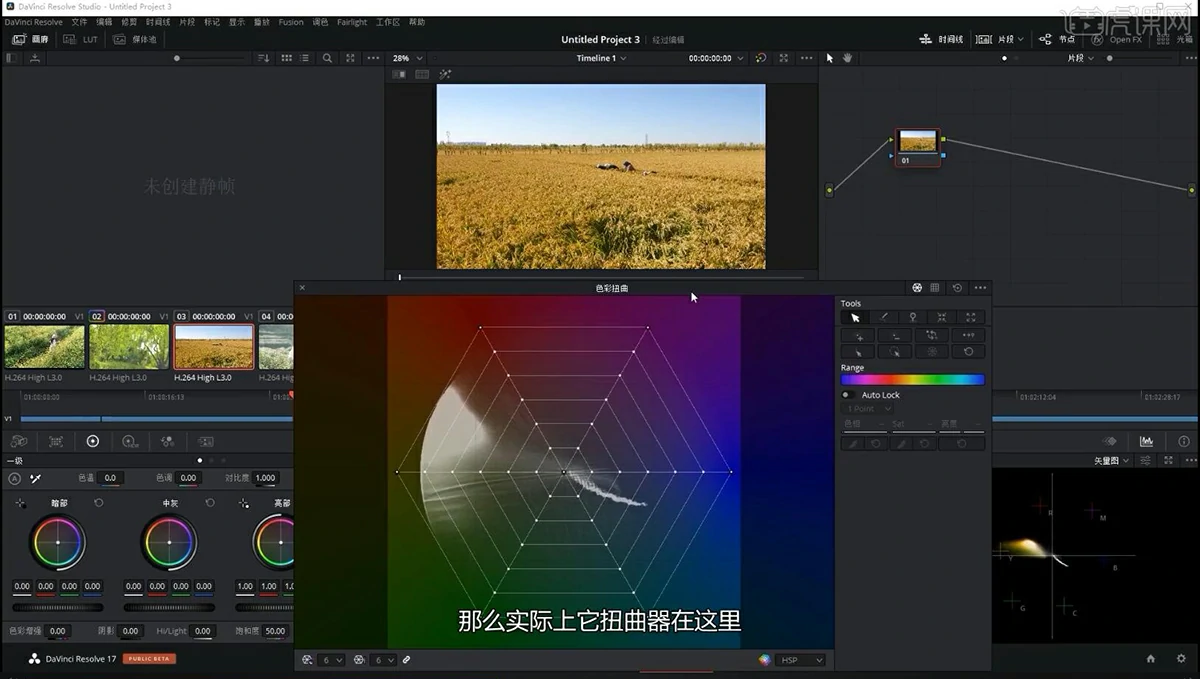Click the magic wand highlight icon under viewer
Viewport: 1200px width, 679px height.
pyautogui.click(x=446, y=74)
